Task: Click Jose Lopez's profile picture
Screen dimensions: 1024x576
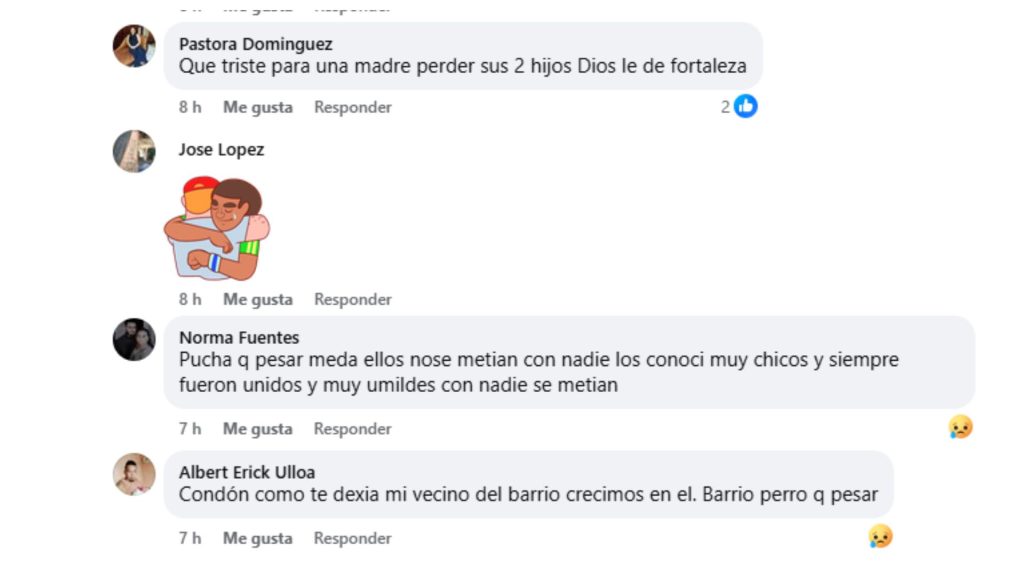Action: pos(133,153)
